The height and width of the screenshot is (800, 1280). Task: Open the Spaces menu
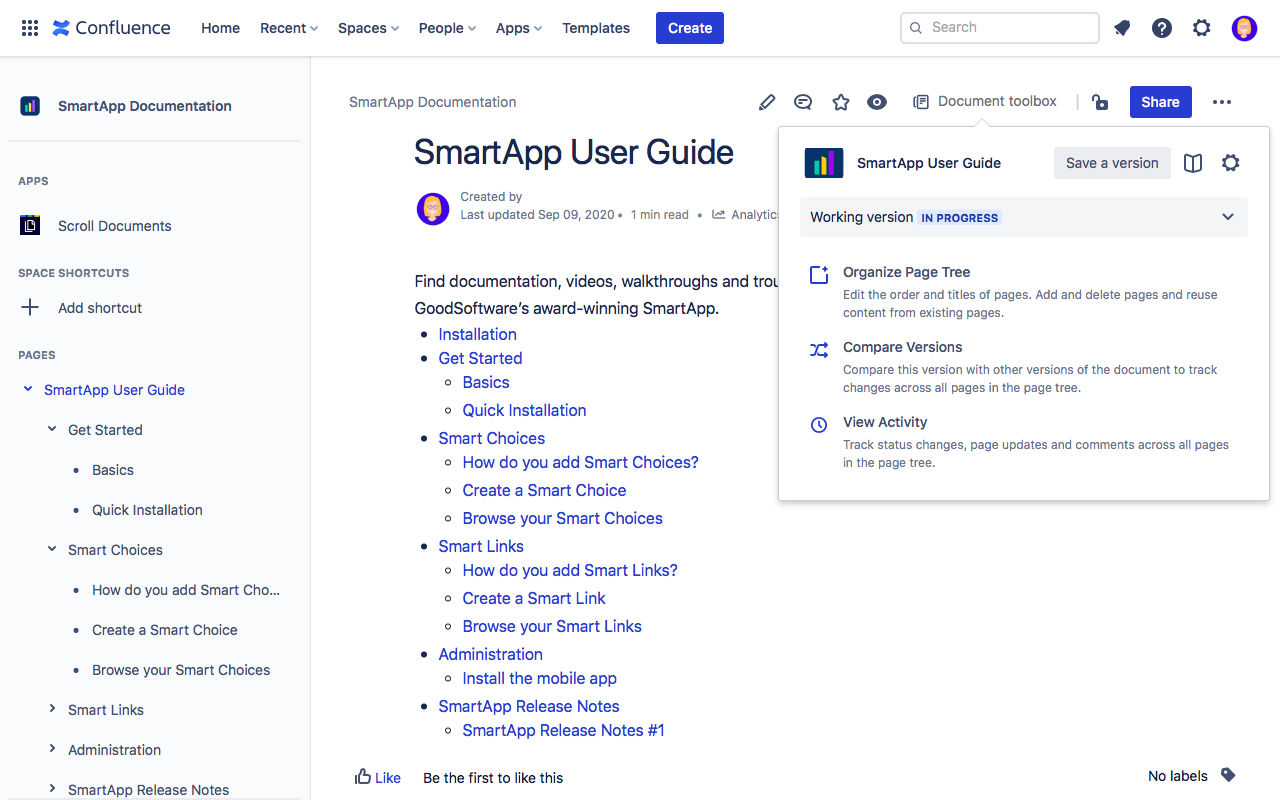pyautogui.click(x=368, y=28)
